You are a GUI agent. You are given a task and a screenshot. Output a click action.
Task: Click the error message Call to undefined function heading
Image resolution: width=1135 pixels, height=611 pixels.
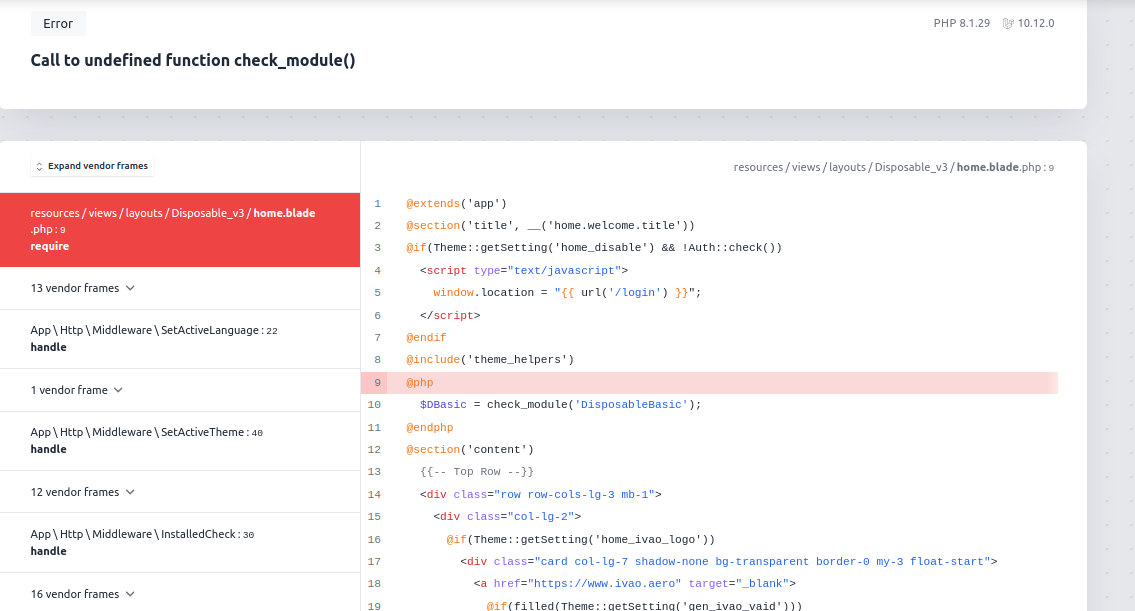coord(193,60)
